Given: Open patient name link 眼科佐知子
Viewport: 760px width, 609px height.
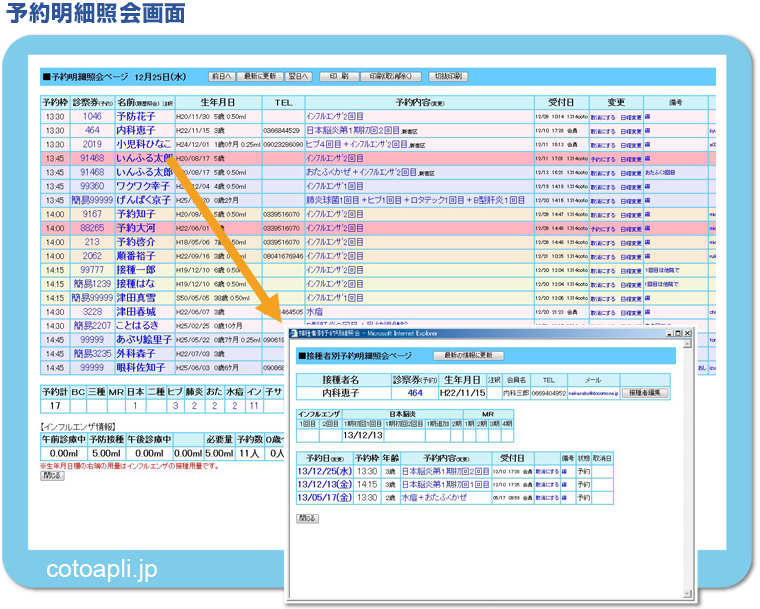Looking at the screenshot, I should pyautogui.click(x=141, y=368).
